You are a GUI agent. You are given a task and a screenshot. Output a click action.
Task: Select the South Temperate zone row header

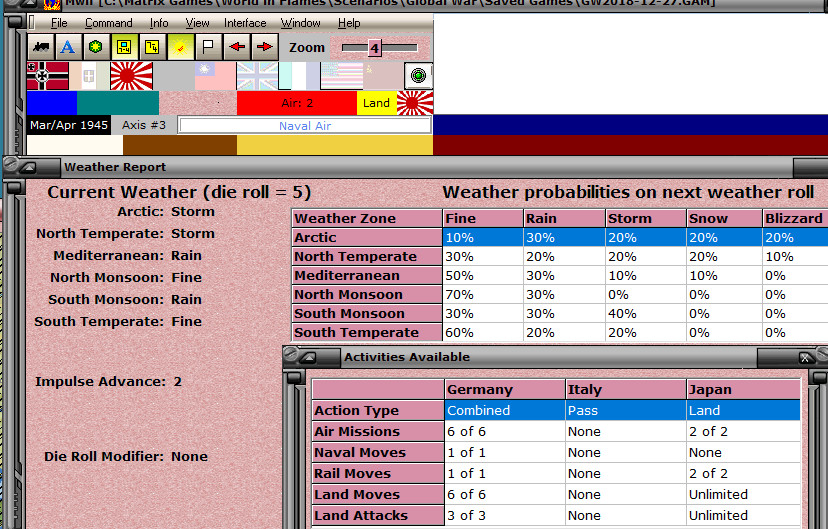click(x=367, y=333)
